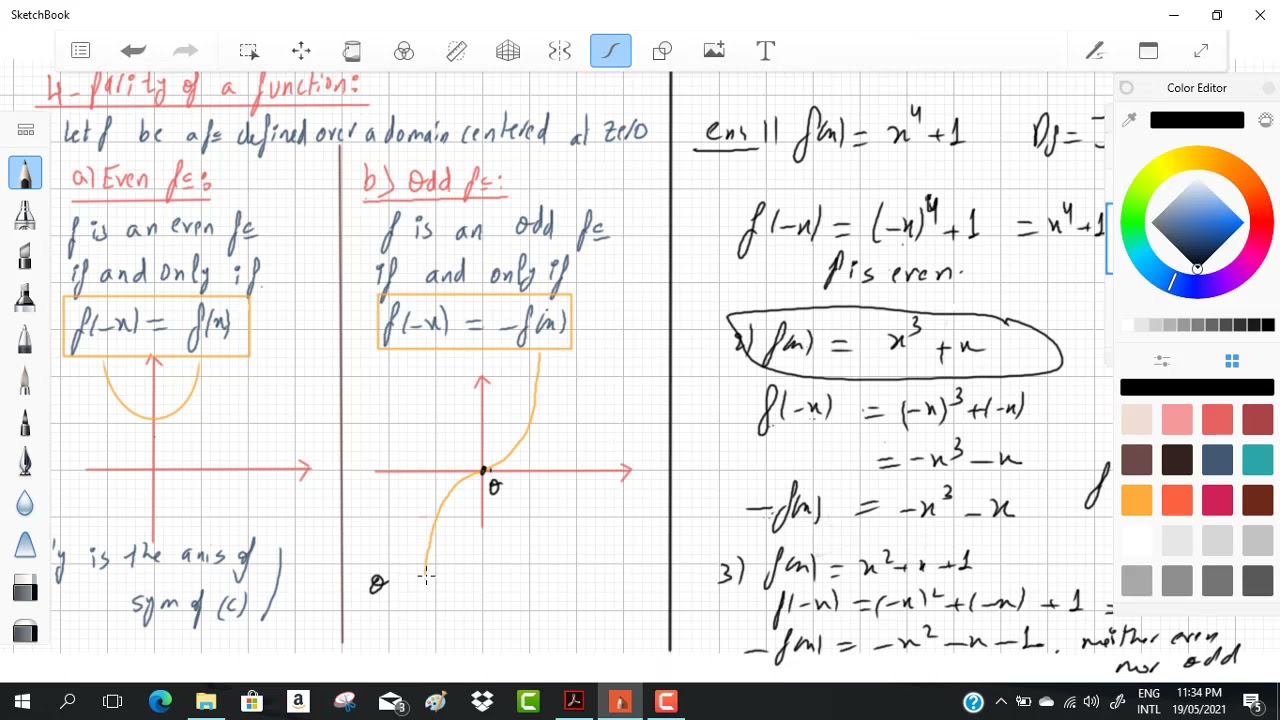
Task: Activate the eyedropper in Color Editor
Action: (1129, 120)
